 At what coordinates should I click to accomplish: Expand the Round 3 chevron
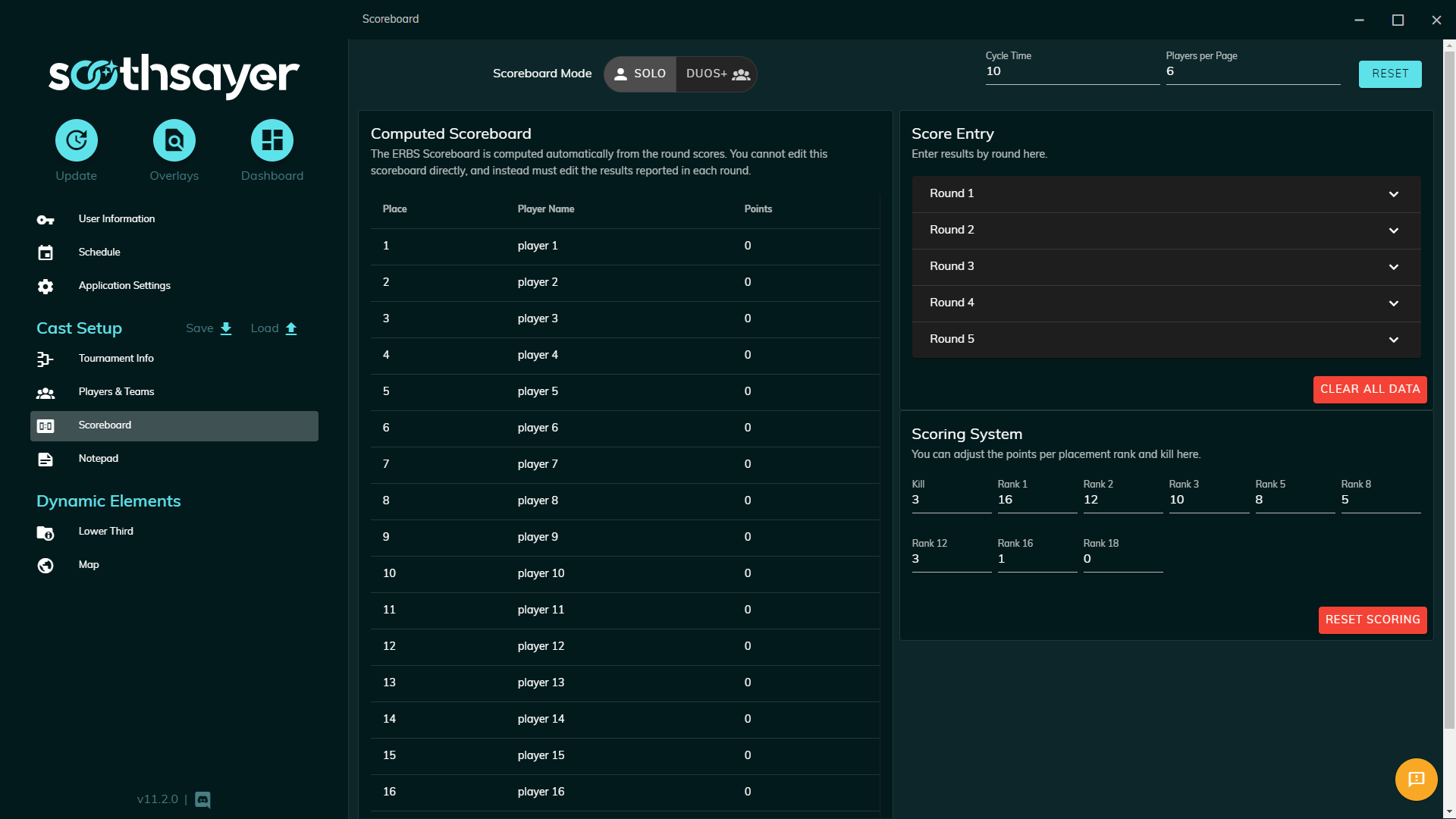coord(1393,267)
